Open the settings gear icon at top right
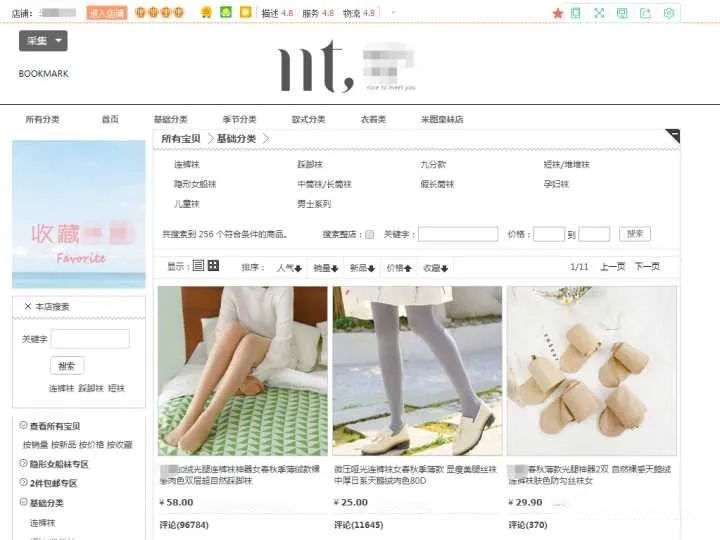Viewport: 720px width, 540px height. click(669, 13)
